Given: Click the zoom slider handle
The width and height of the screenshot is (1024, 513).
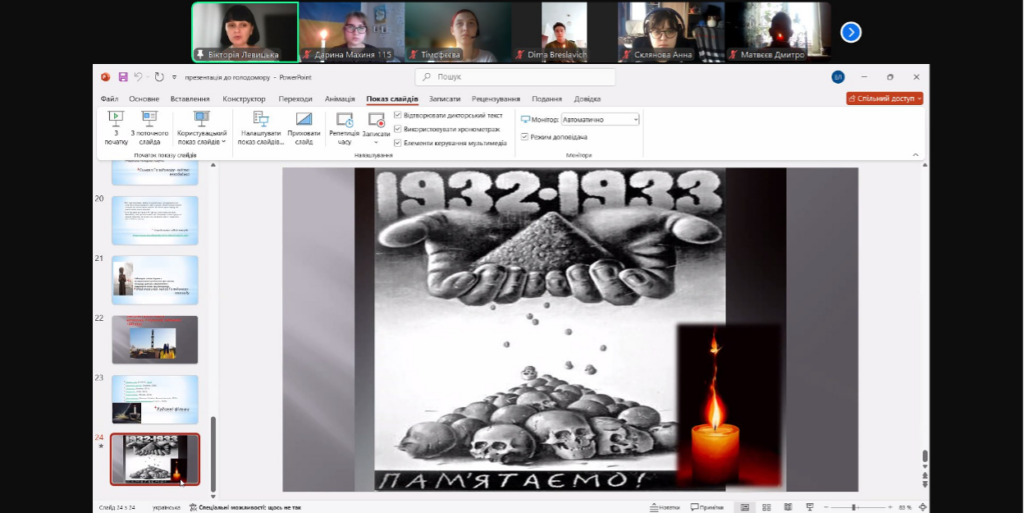Looking at the screenshot, I should pyautogui.click(x=853, y=507).
